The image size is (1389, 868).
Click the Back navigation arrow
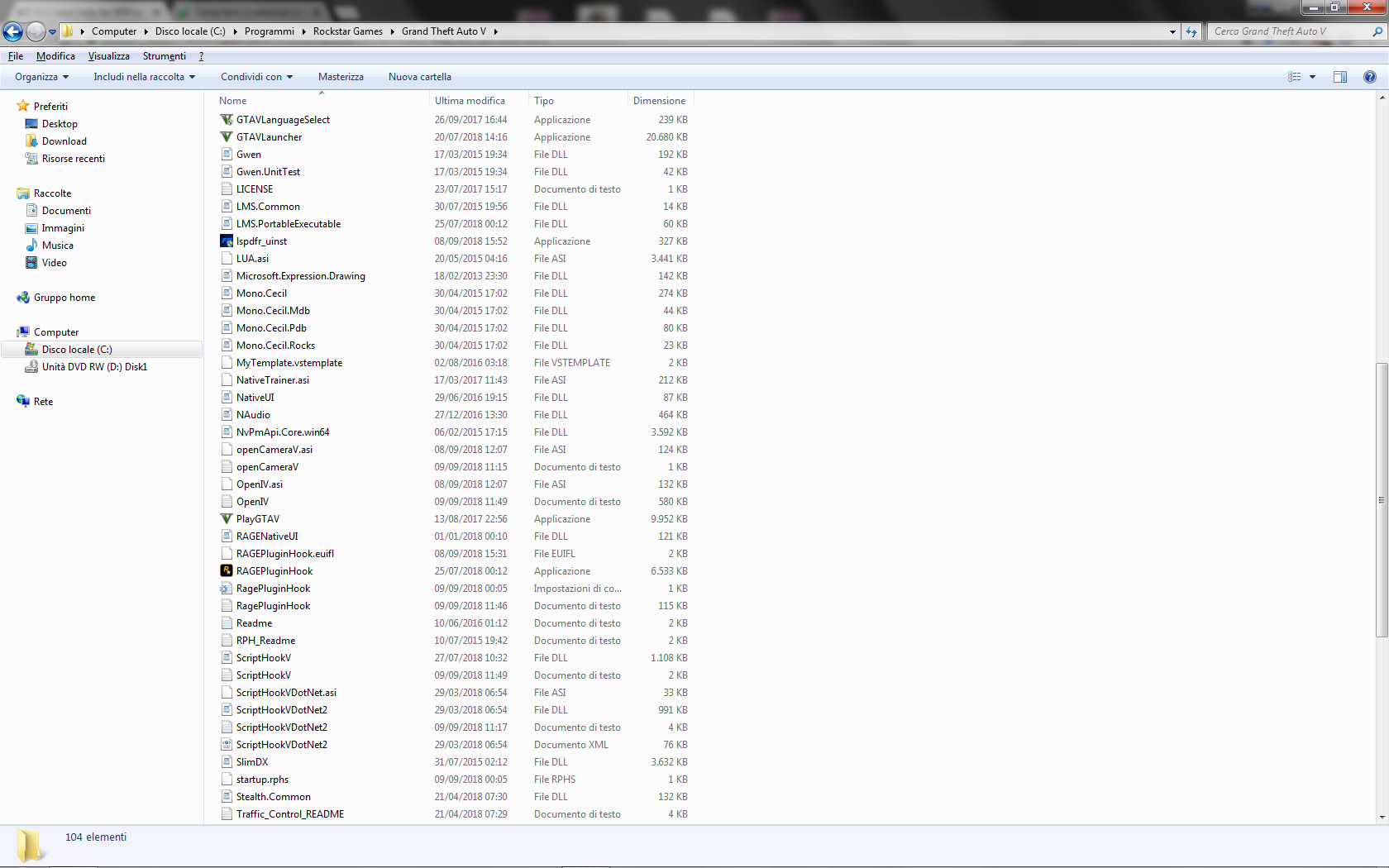point(12,31)
